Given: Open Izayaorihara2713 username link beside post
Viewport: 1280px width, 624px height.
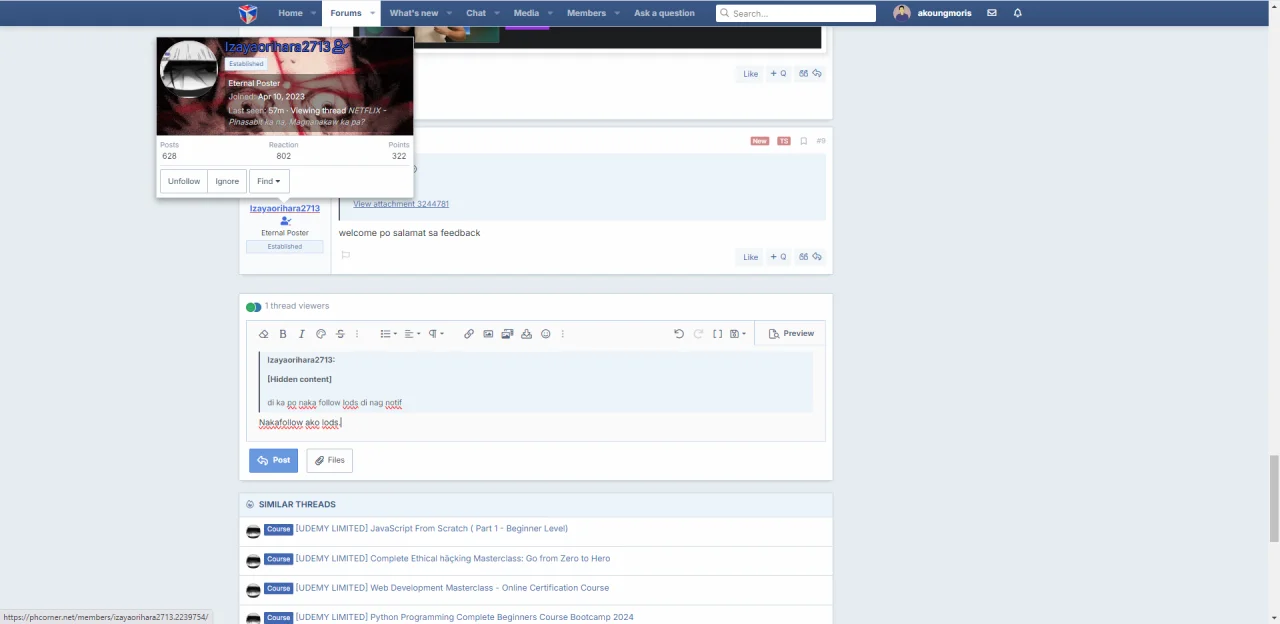Looking at the screenshot, I should [x=285, y=208].
